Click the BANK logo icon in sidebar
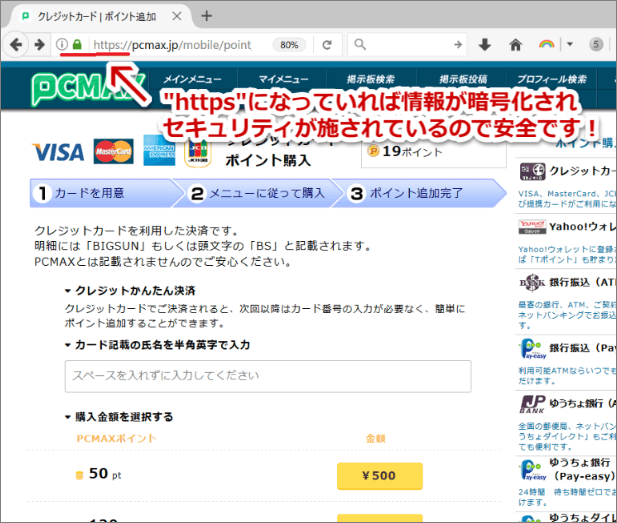This screenshot has height=523, width=617. 532,282
